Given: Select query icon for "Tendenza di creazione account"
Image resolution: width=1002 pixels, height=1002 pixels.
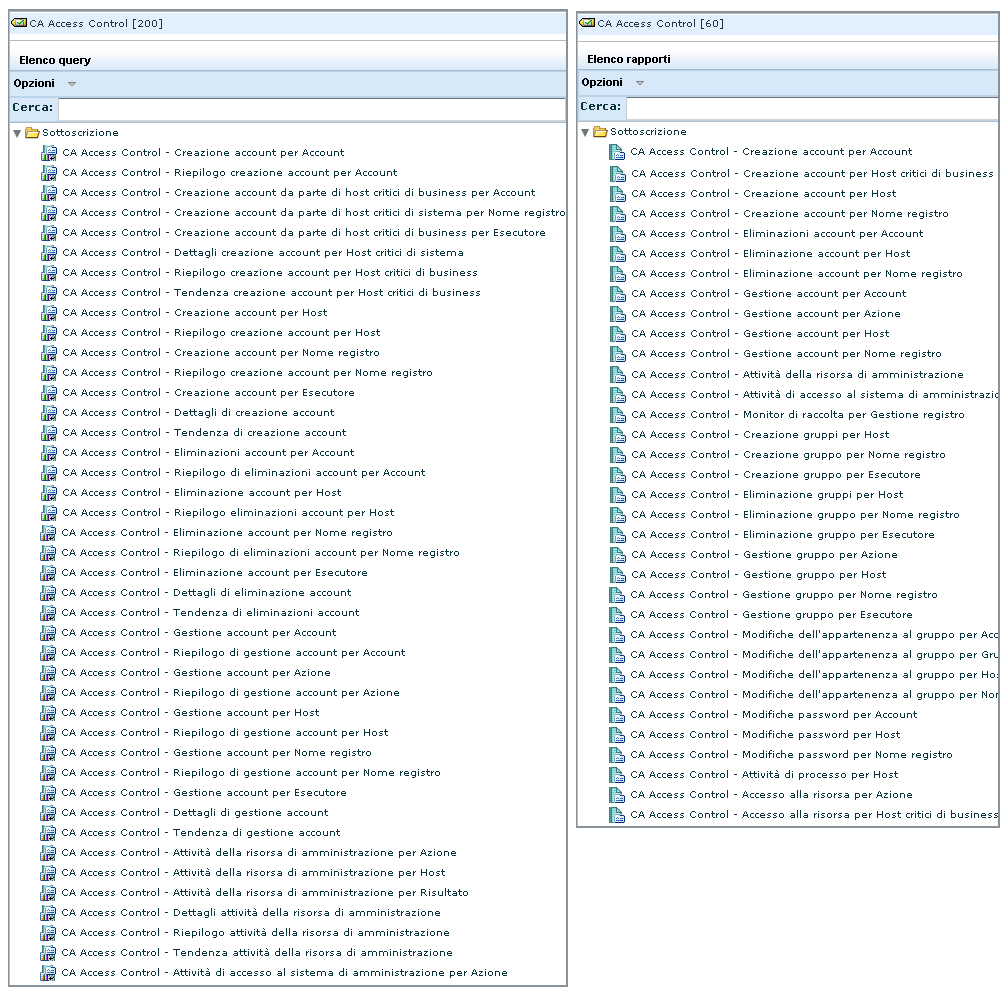Looking at the screenshot, I should point(48,432).
